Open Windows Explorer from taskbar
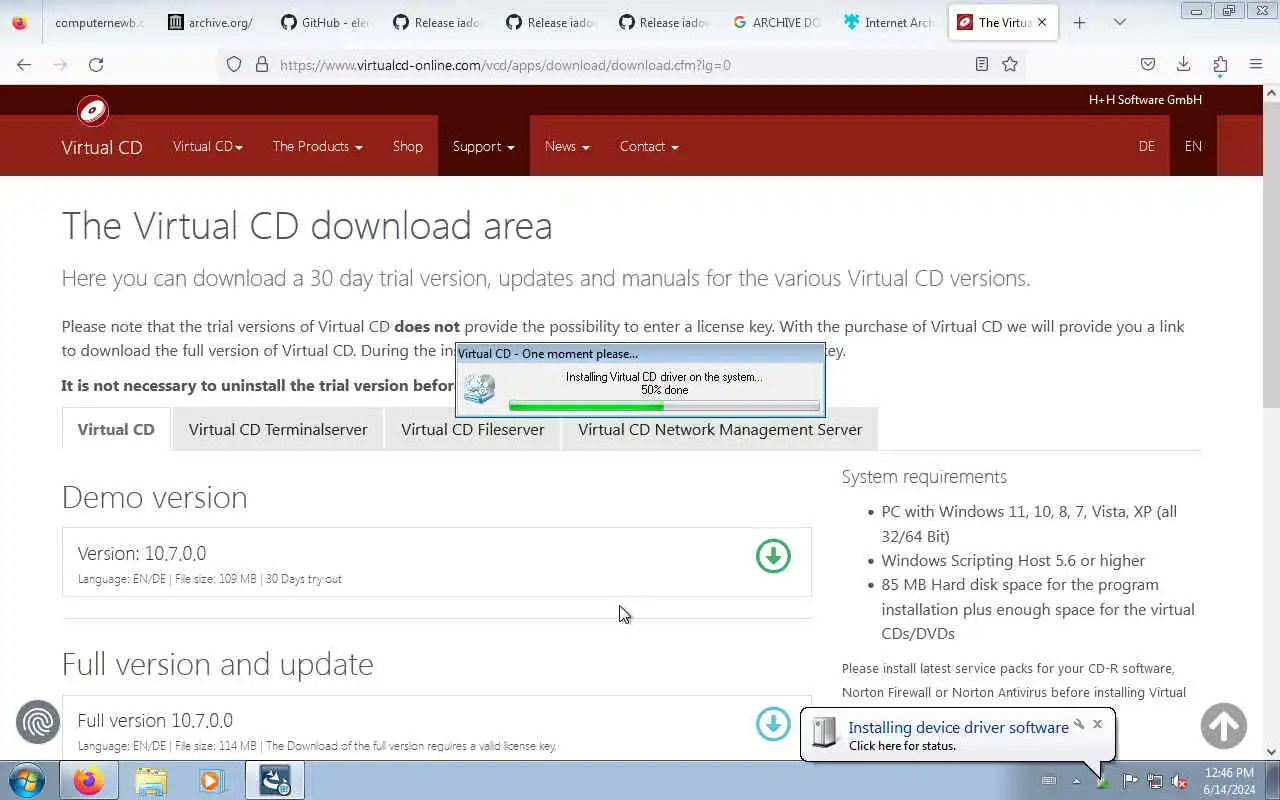Screen dimensions: 1280x800 pyautogui.click(x=151, y=780)
